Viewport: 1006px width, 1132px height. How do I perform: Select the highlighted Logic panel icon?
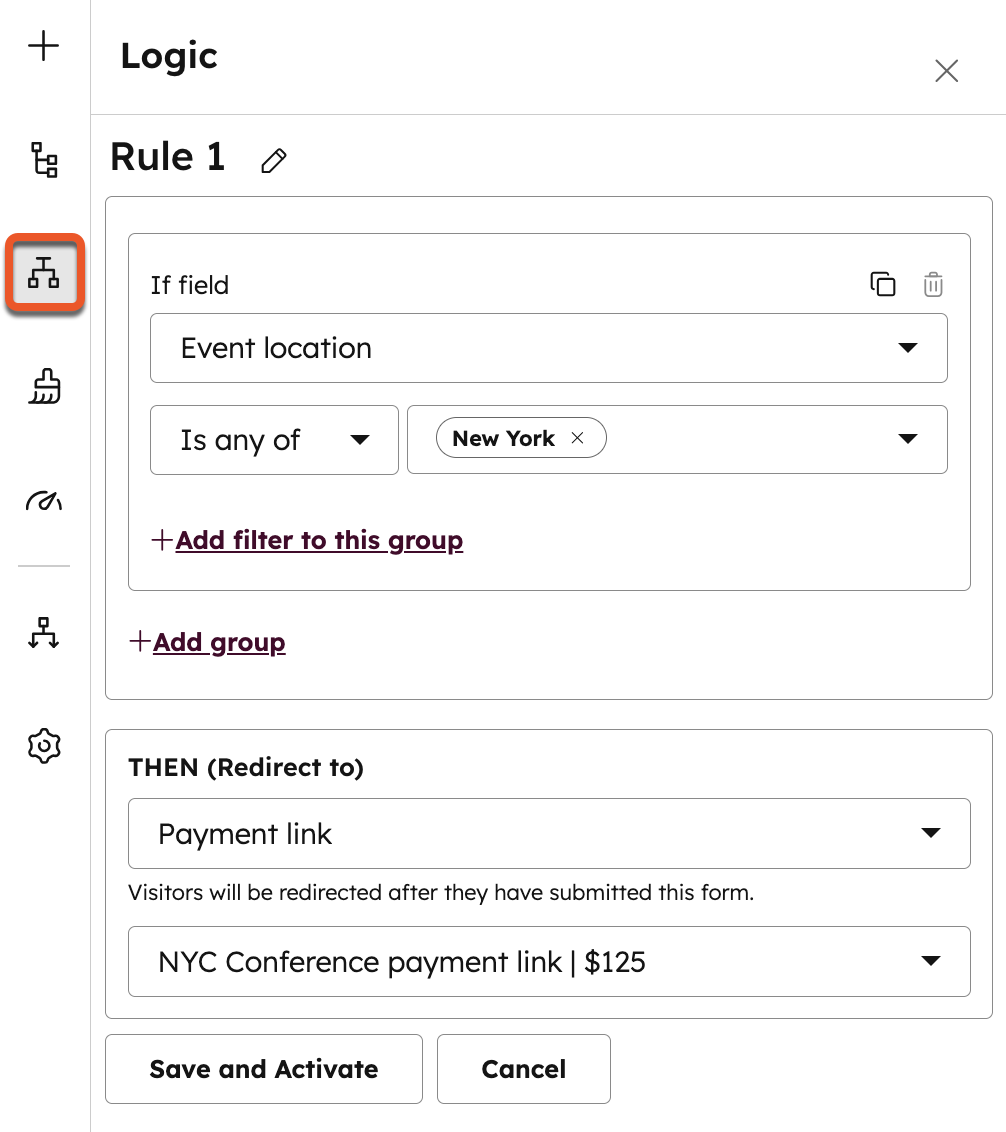coord(44,272)
